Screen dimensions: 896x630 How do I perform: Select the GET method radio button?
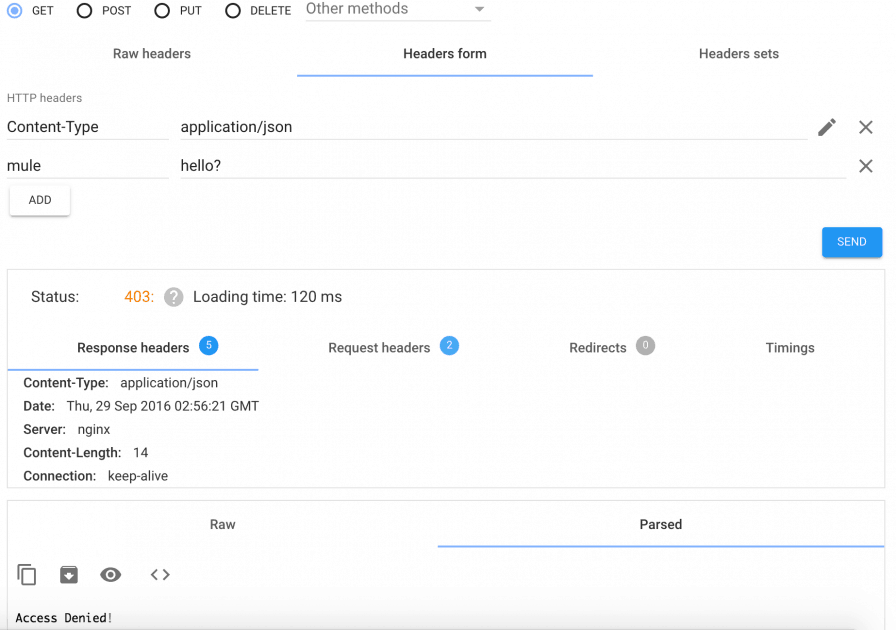click(15, 10)
